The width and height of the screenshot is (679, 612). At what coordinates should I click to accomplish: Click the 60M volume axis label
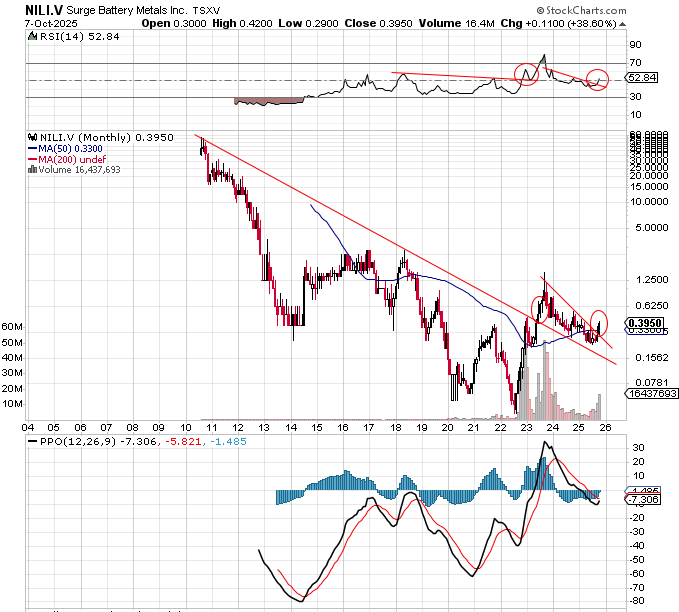(x=12, y=327)
